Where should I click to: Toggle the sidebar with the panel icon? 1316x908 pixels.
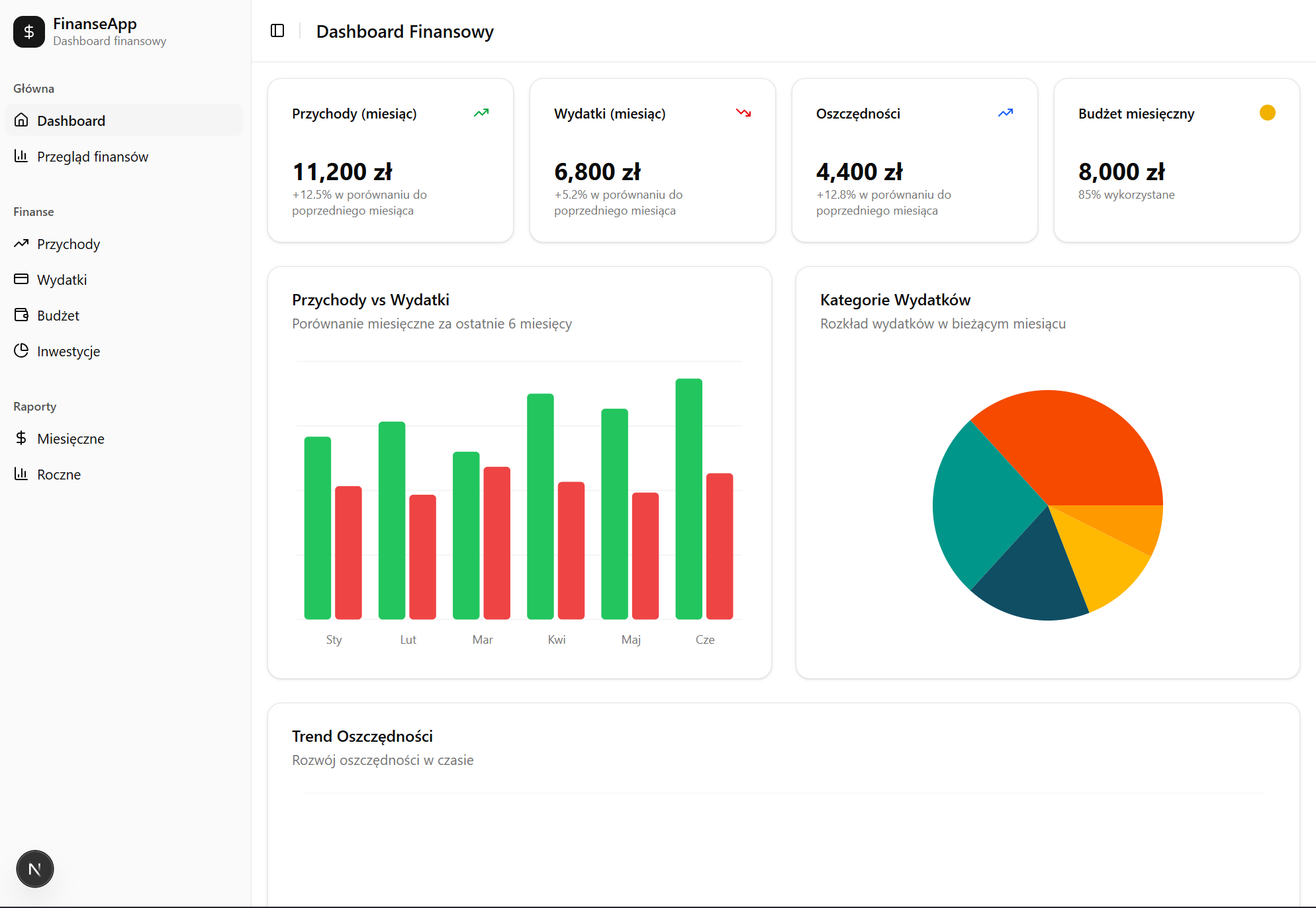point(277,30)
